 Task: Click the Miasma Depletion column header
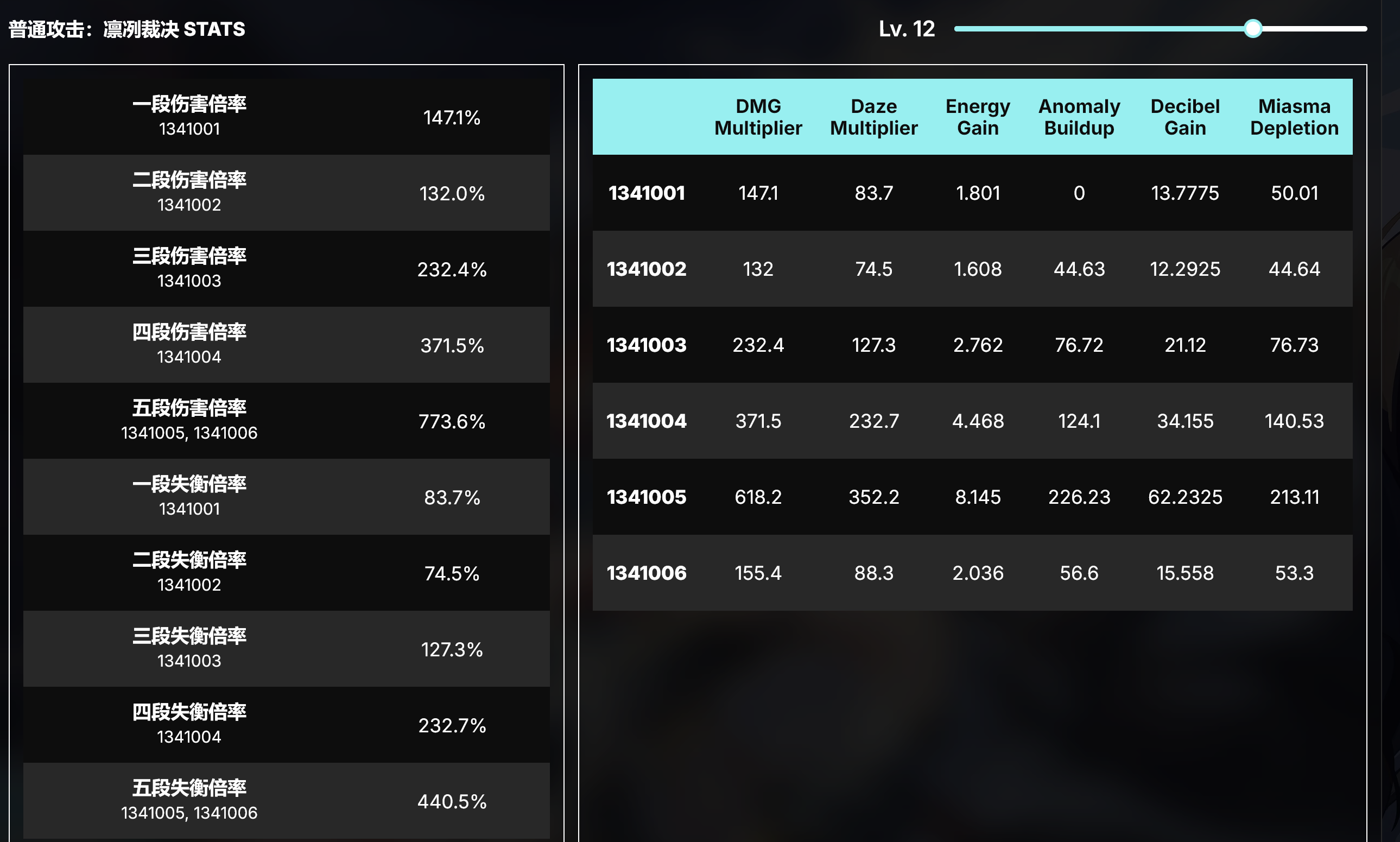[x=1294, y=117]
